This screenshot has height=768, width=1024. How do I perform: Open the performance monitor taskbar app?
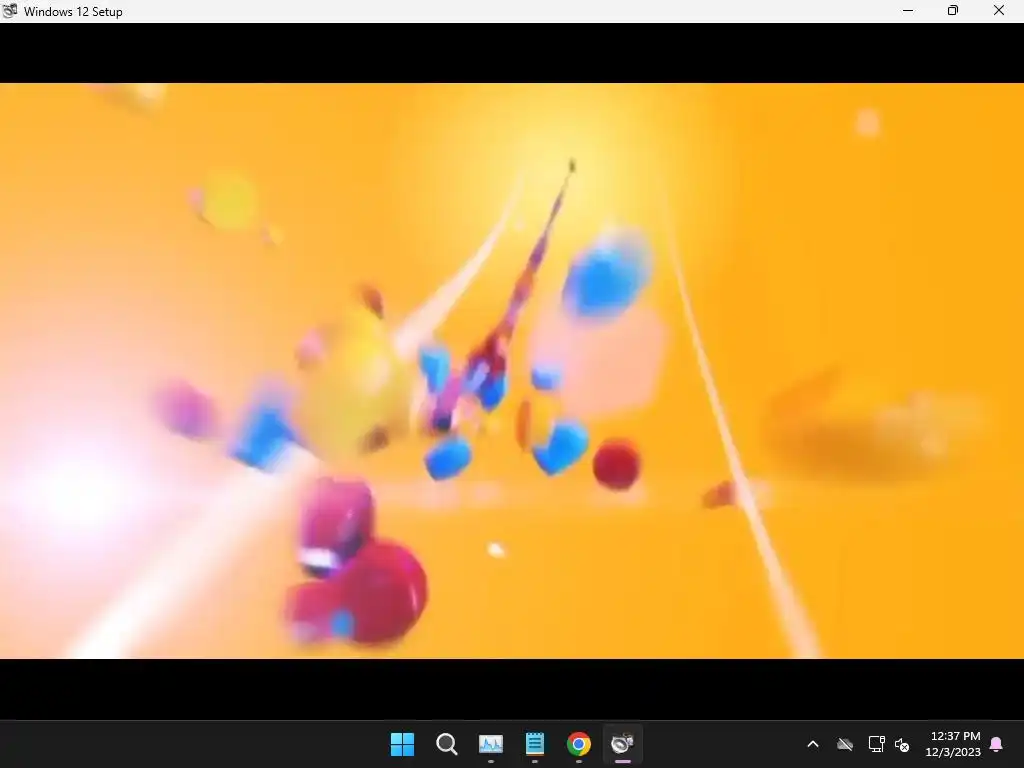(x=490, y=744)
